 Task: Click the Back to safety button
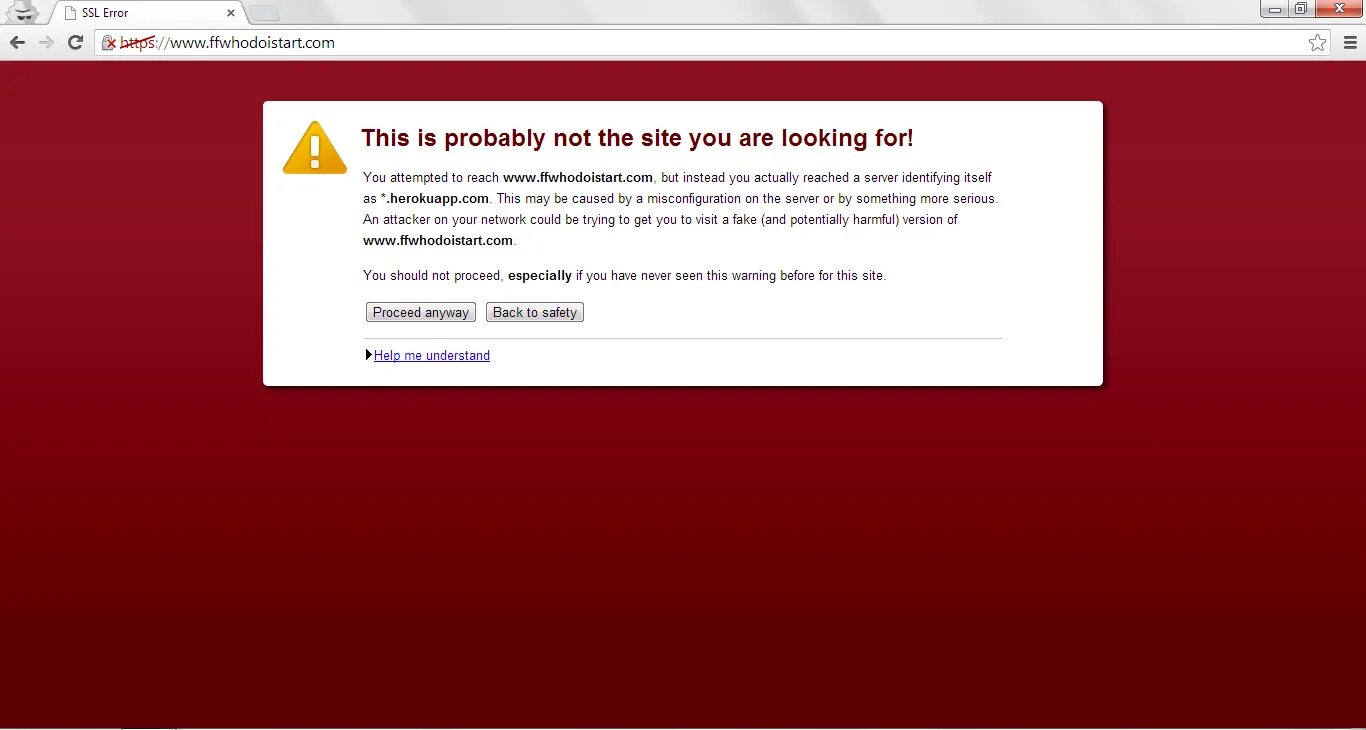click(x=535, y=312)
